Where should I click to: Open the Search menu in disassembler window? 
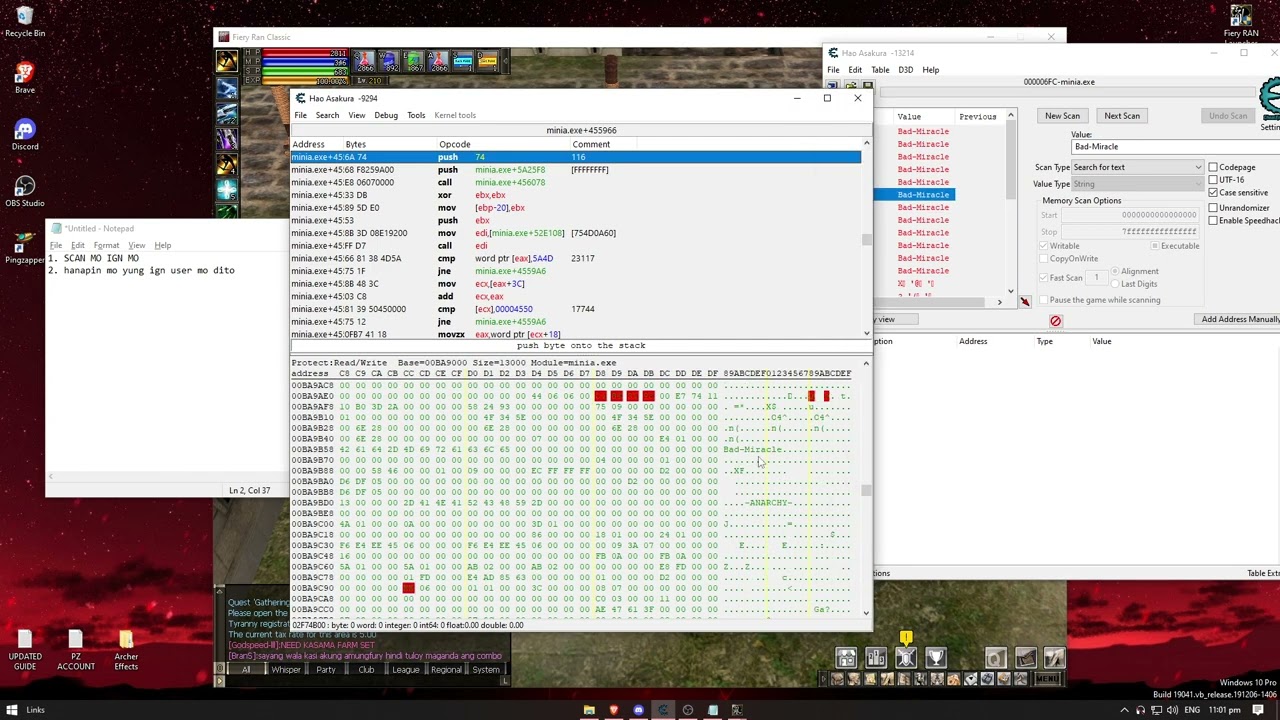pos(327,115)
